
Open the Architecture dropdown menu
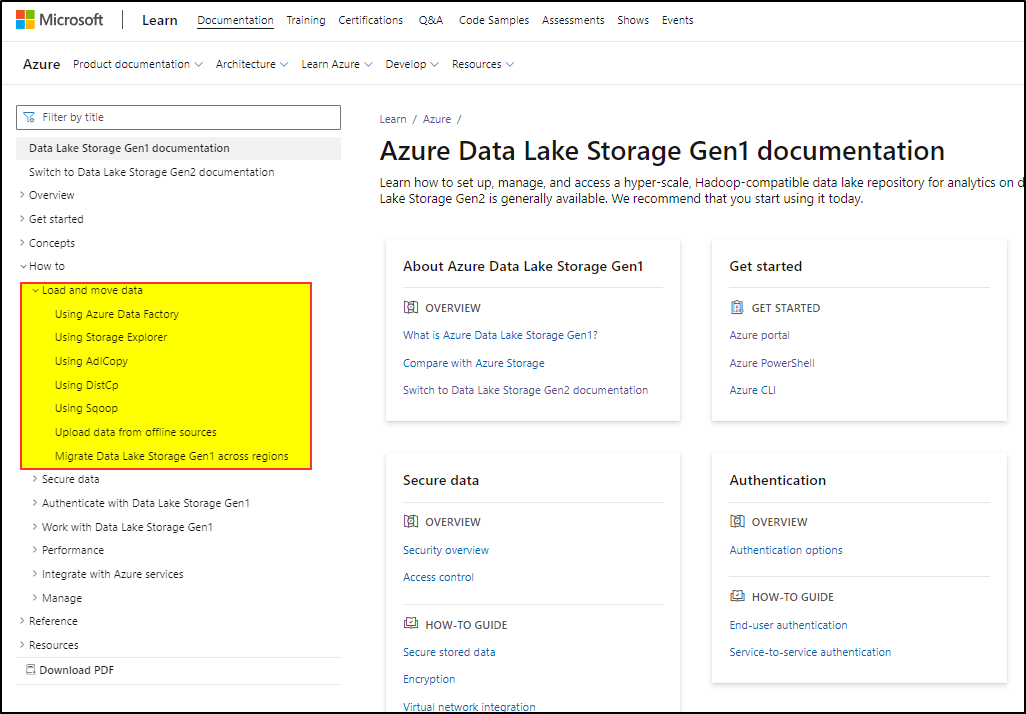252,64
